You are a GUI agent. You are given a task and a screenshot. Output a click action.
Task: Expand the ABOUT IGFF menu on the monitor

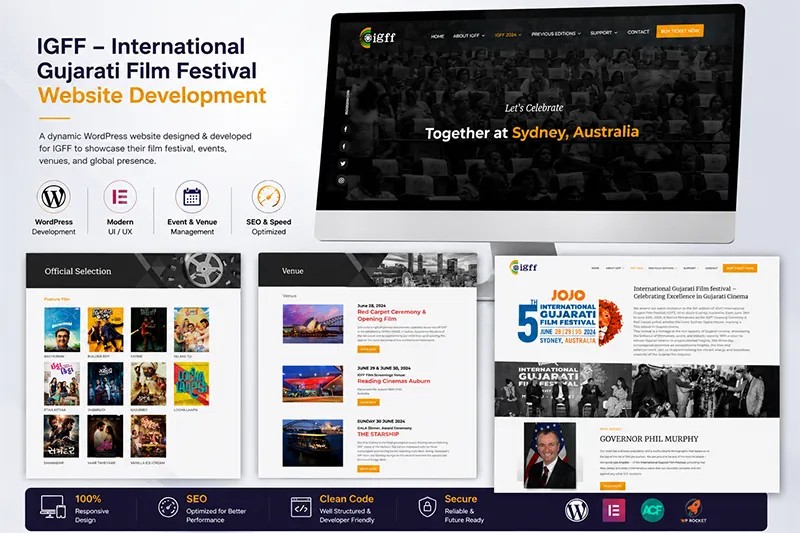coord(469,36)
